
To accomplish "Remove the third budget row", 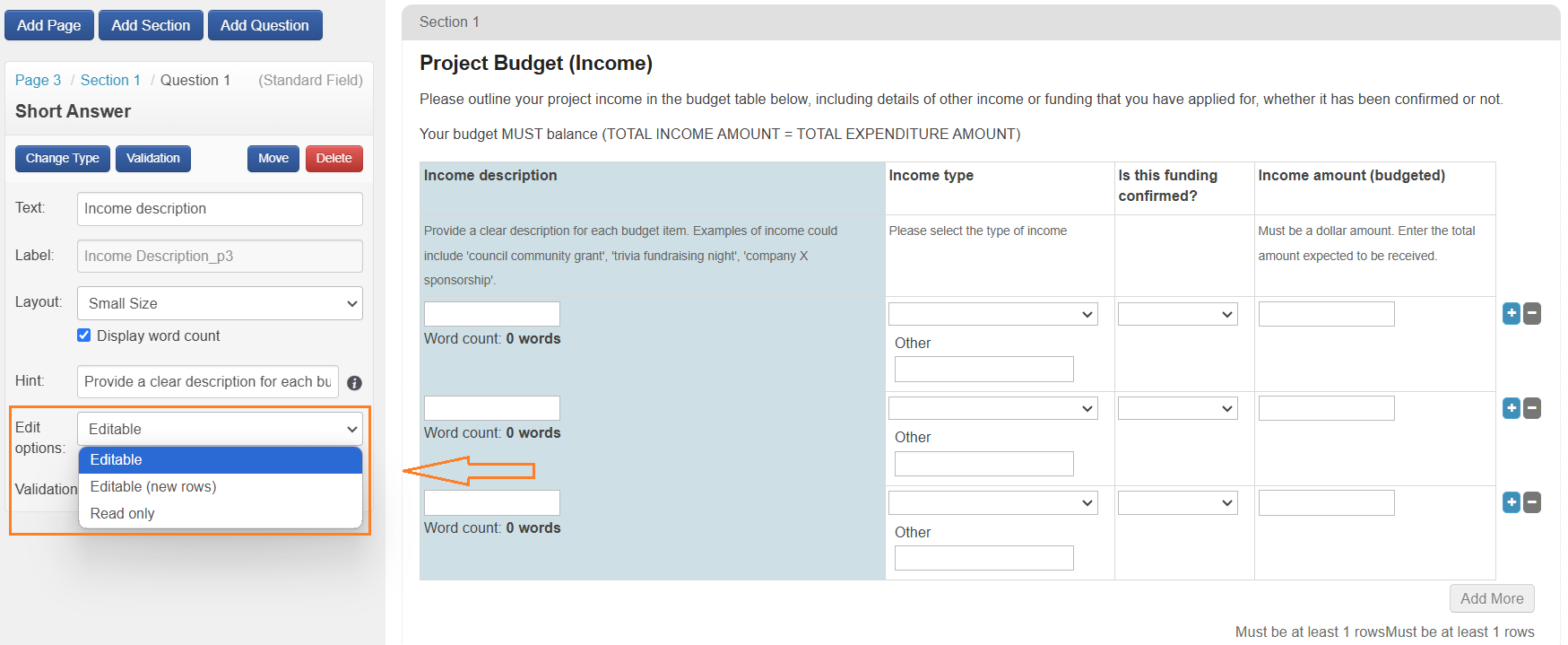I will tap(1532, 502).
